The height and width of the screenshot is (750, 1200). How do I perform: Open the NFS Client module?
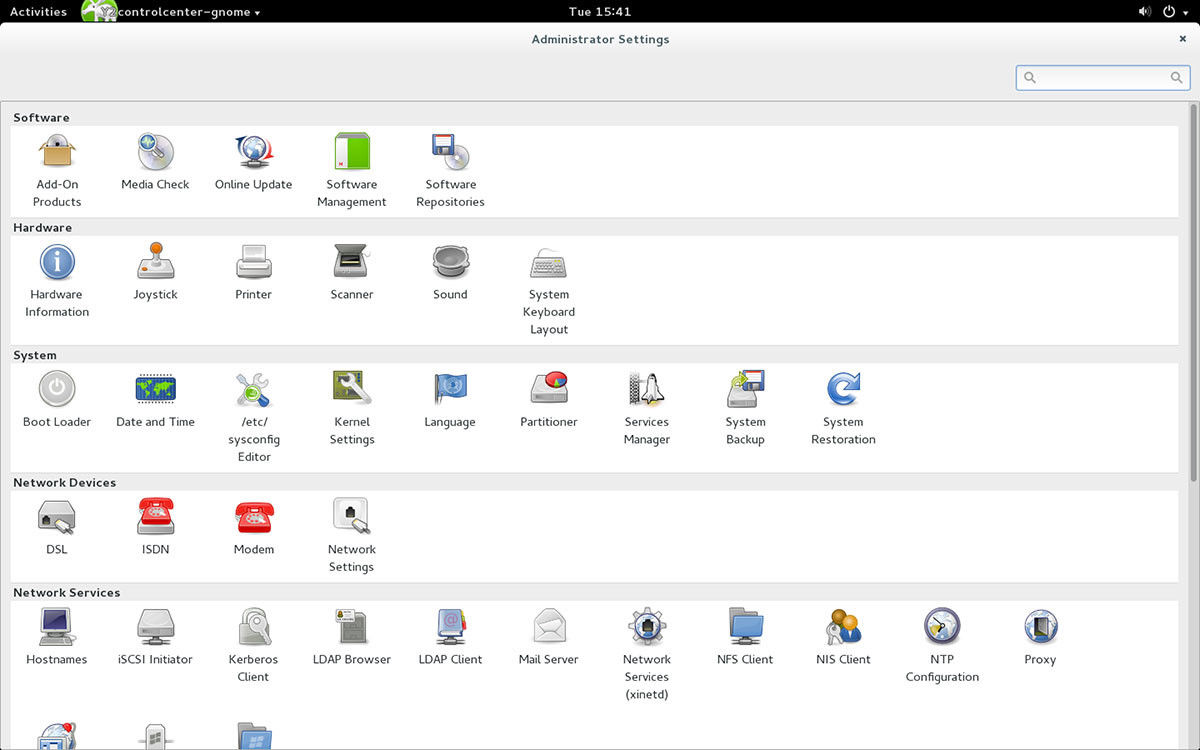(x=745, y=637)
